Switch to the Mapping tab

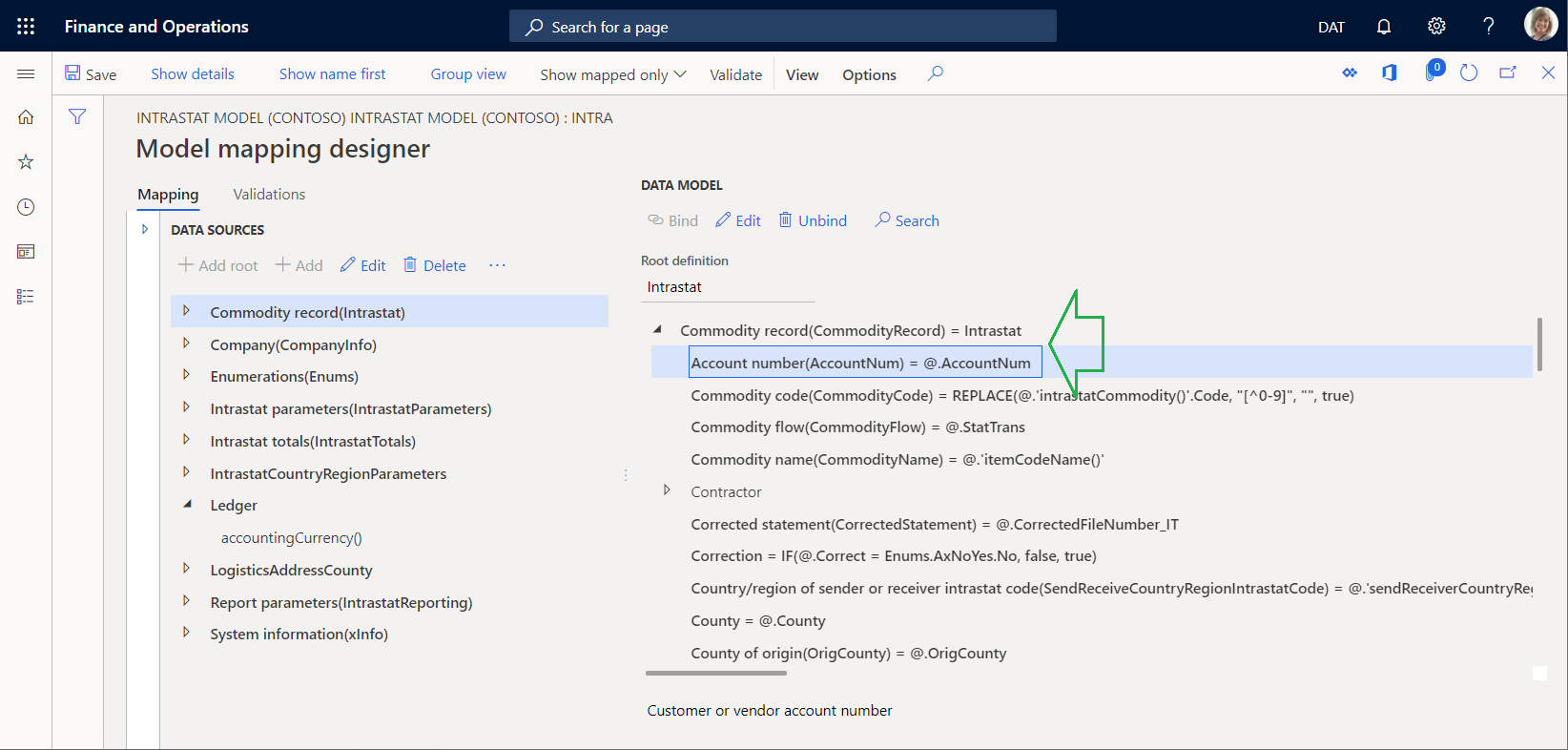(x=168, y=194)
